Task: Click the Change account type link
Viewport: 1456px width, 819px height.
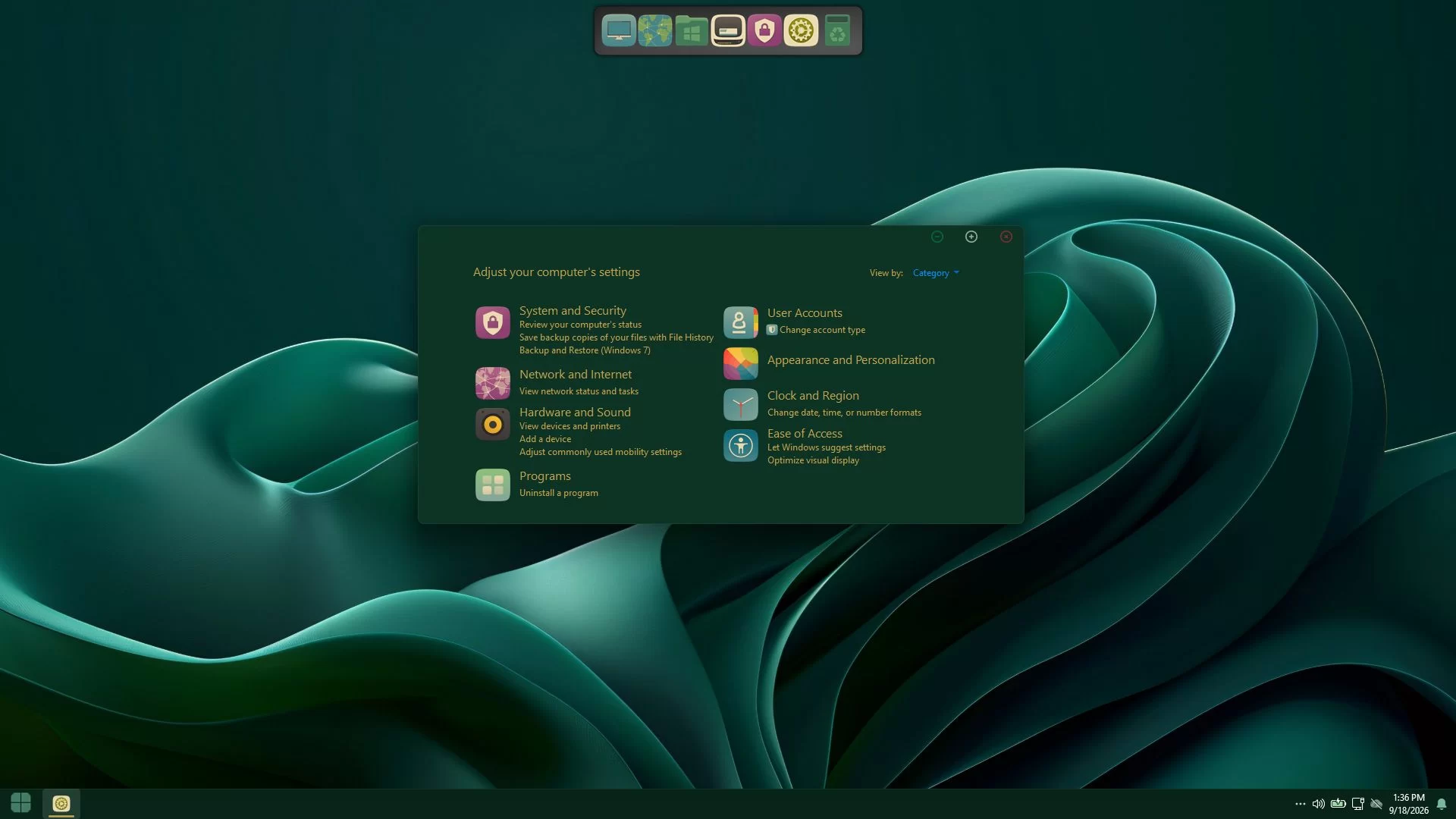Action: coord(822,330)
